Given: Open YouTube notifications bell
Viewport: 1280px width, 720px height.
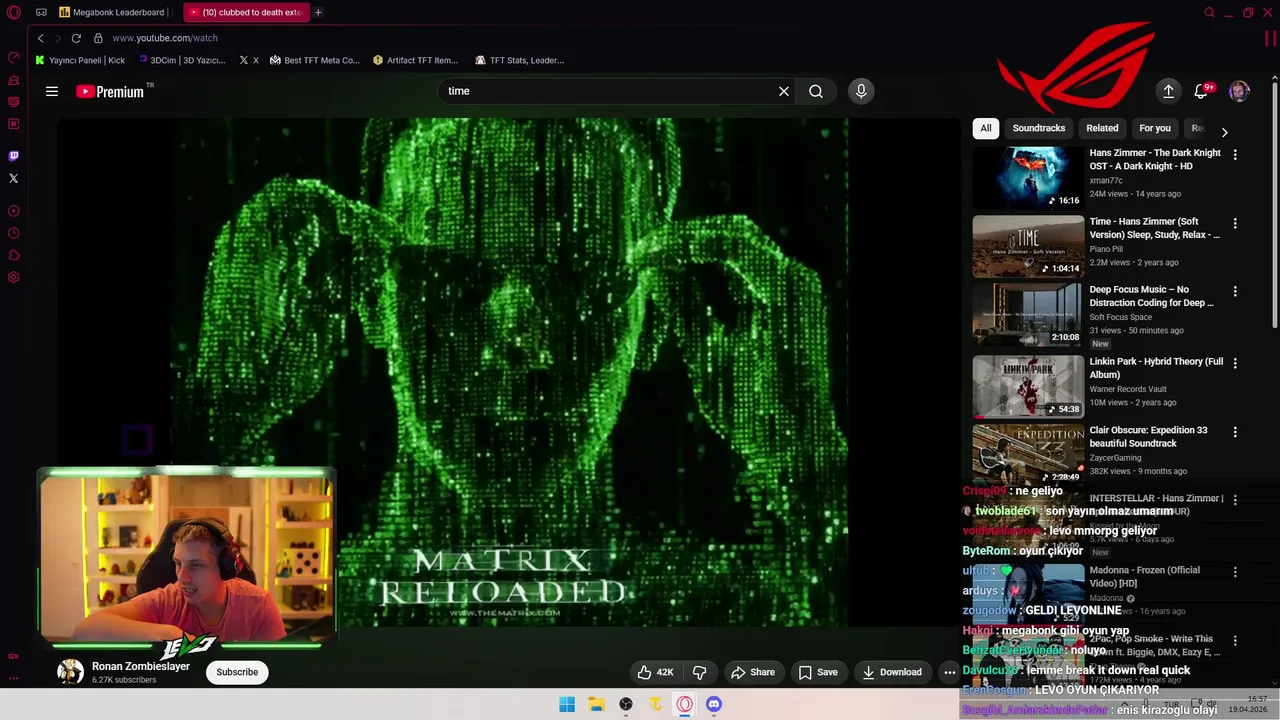Looking at the screenshot, I should point(1201,91).
